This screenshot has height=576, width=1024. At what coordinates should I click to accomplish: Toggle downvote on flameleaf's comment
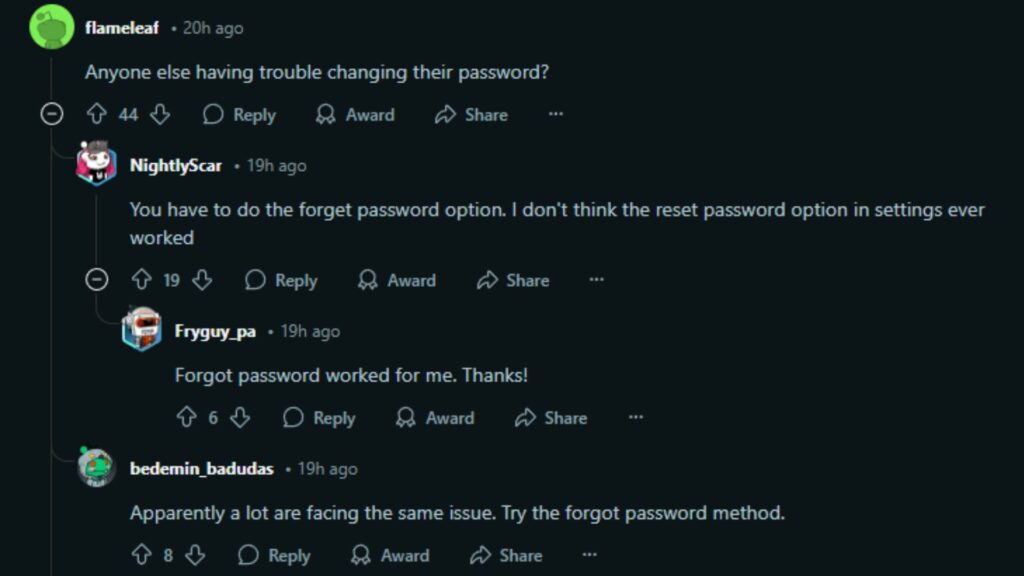coord(159,115)
